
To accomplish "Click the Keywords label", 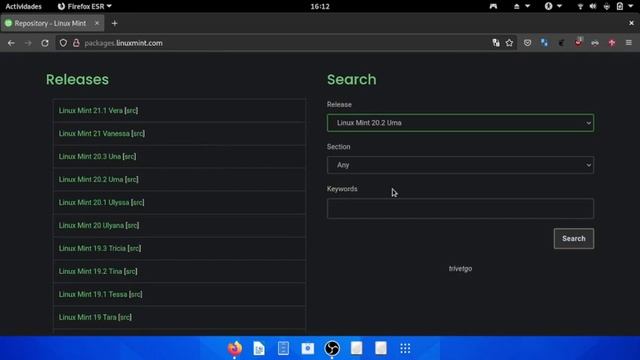I will point(342,189).
